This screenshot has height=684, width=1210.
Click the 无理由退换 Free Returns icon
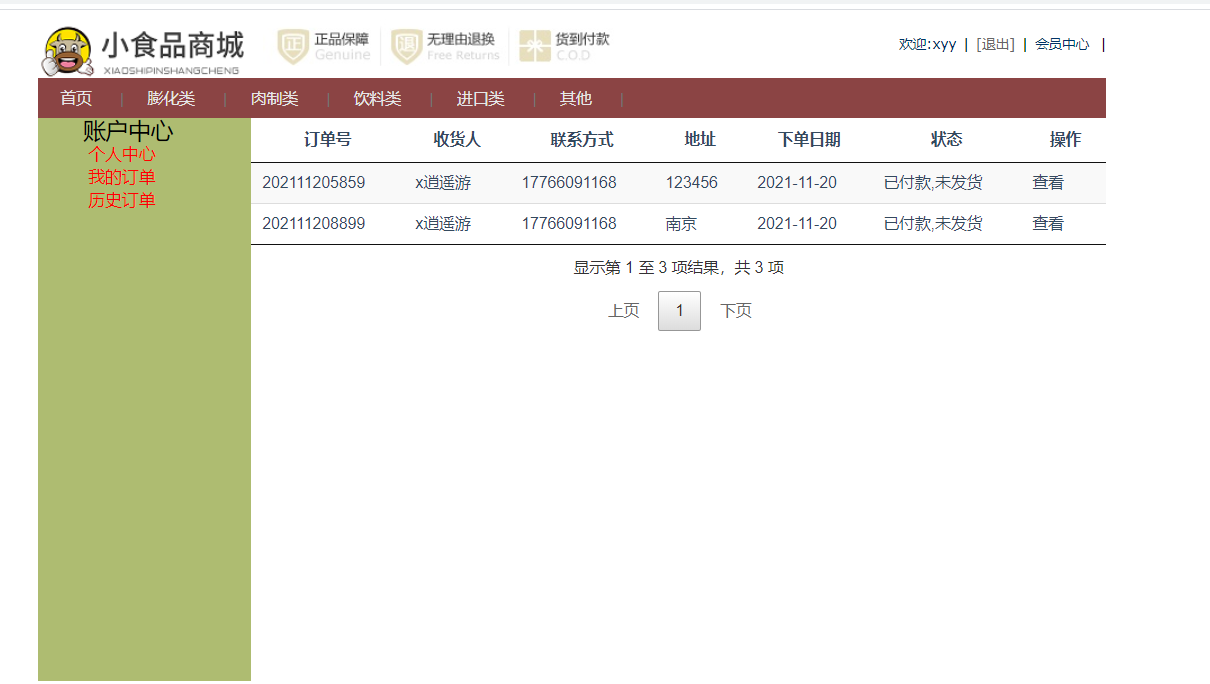click(x=407, y=46)
